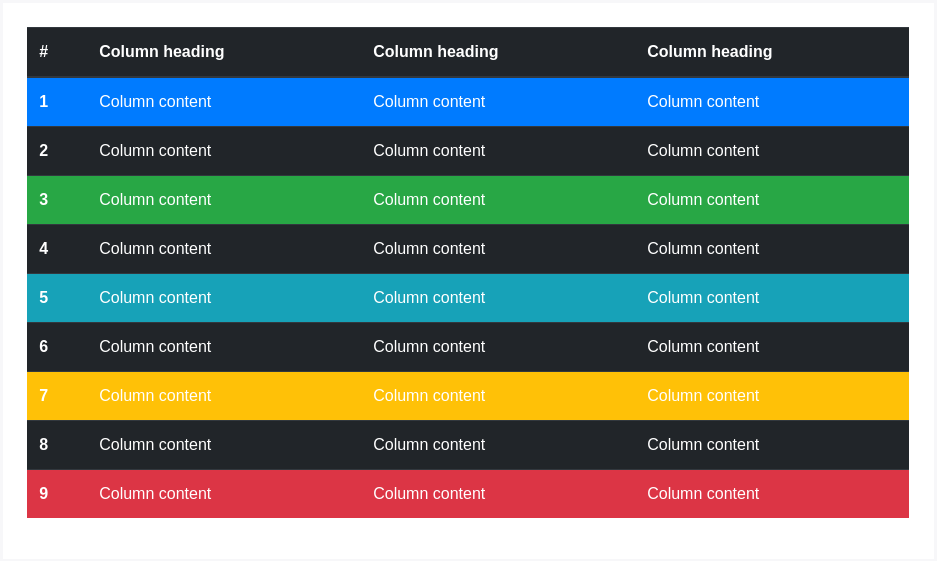Select row number 2 cell

tap(44, 151)
